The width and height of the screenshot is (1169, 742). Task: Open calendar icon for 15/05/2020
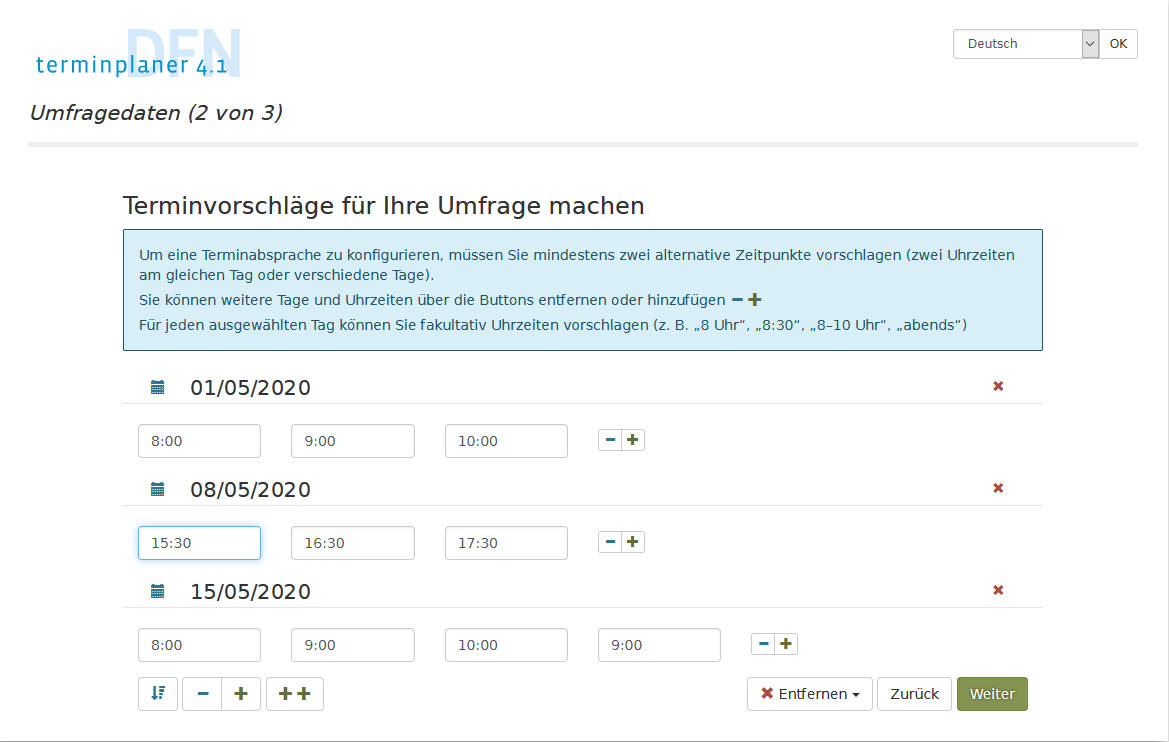click(x=157, y=591)
